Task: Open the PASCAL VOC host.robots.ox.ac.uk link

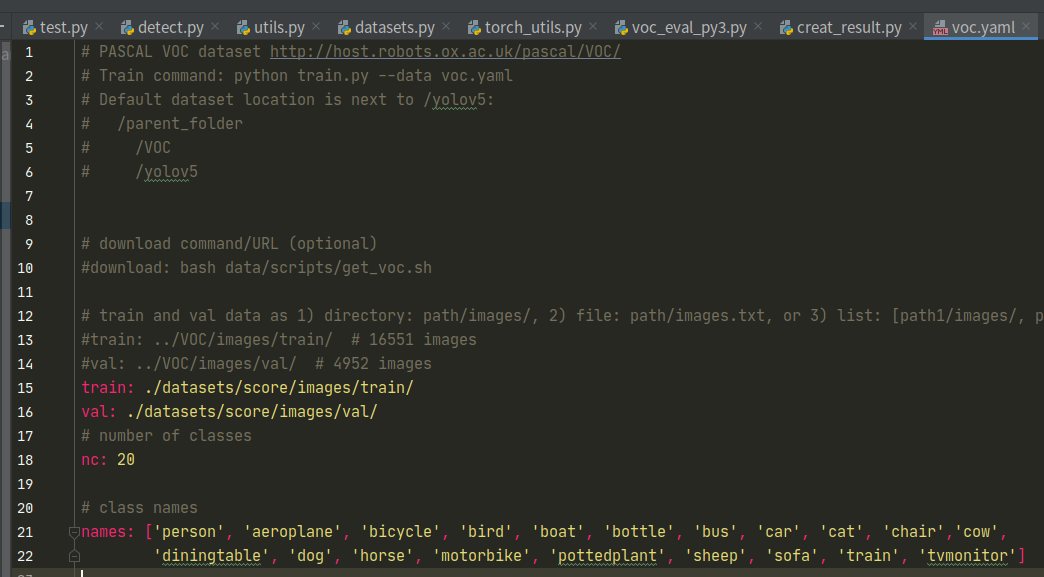Action: 445,51
